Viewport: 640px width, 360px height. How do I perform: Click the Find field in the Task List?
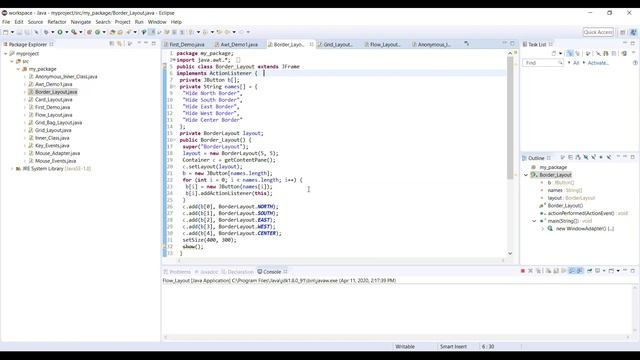(543, 63)
